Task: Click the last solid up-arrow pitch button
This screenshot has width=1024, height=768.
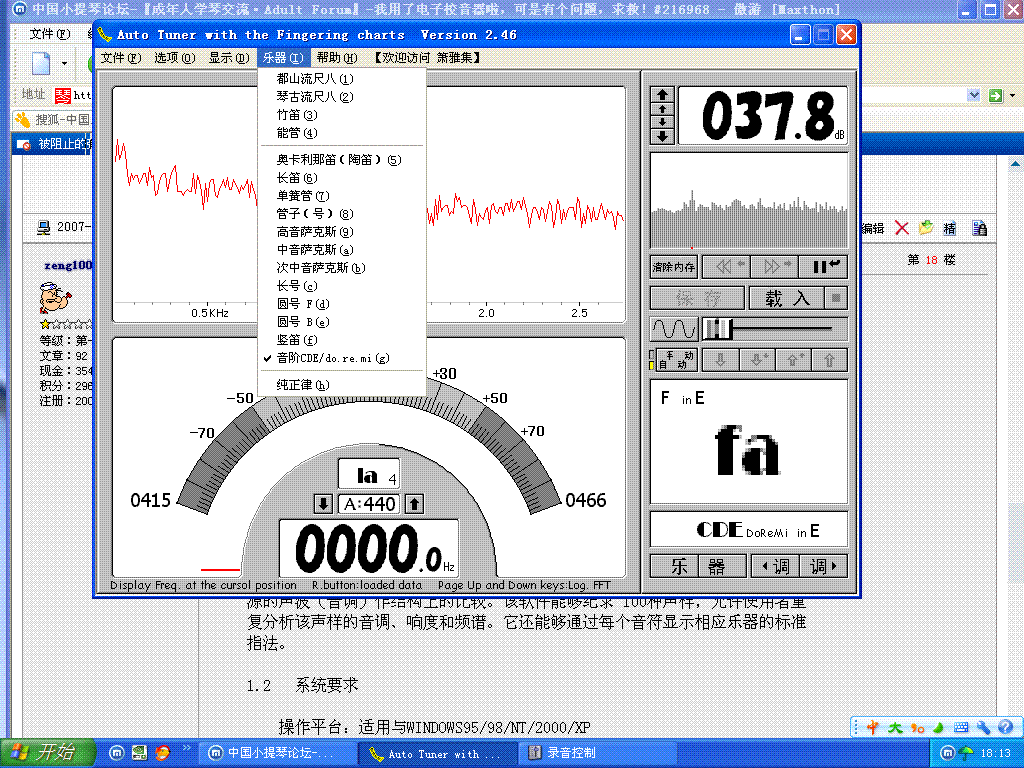Action: click(830, 360)
